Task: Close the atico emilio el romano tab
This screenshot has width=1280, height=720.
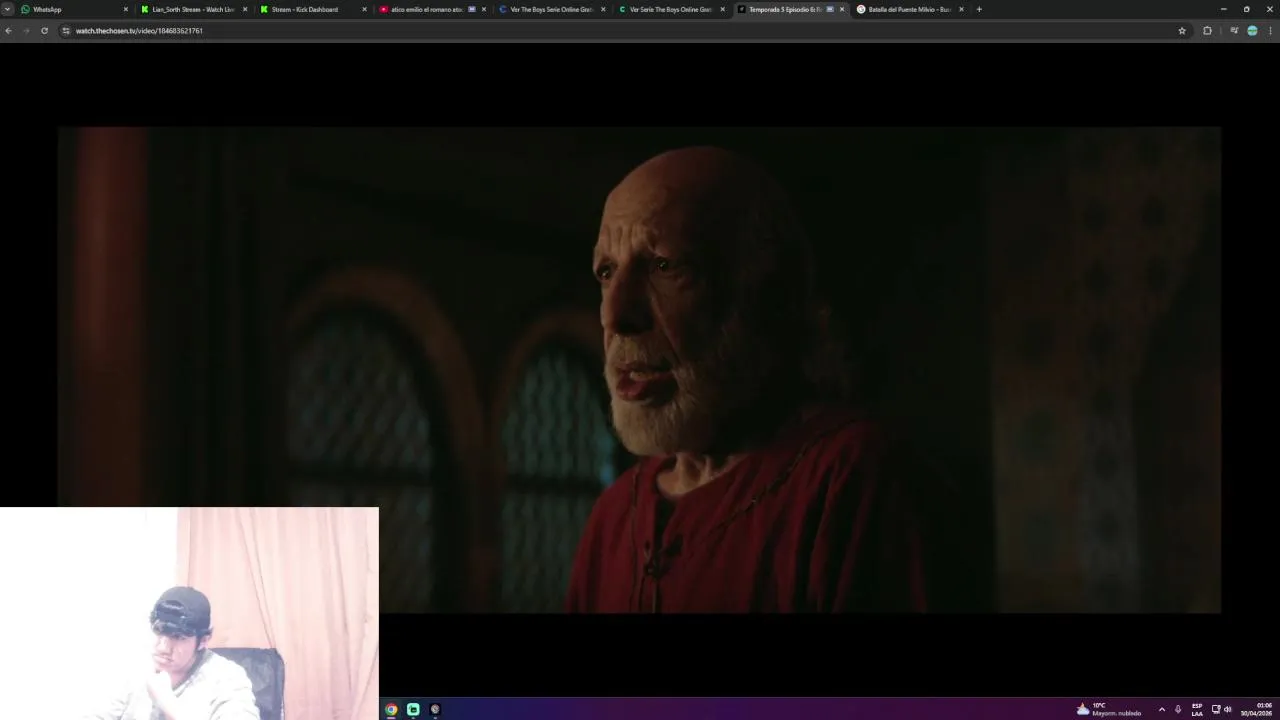Action: (x=484, y=9)
